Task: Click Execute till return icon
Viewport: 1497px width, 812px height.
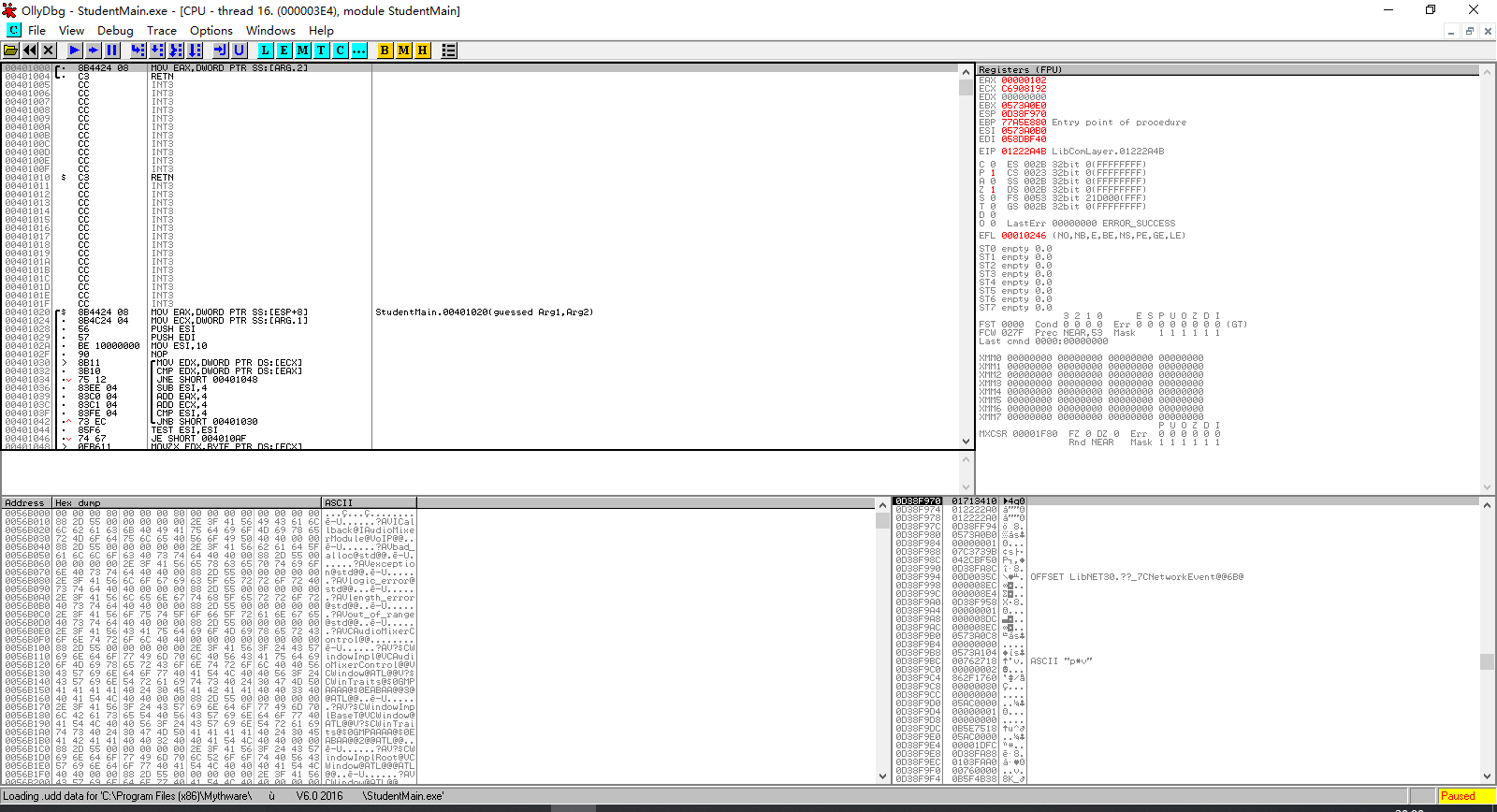Action: coord(220,51)
